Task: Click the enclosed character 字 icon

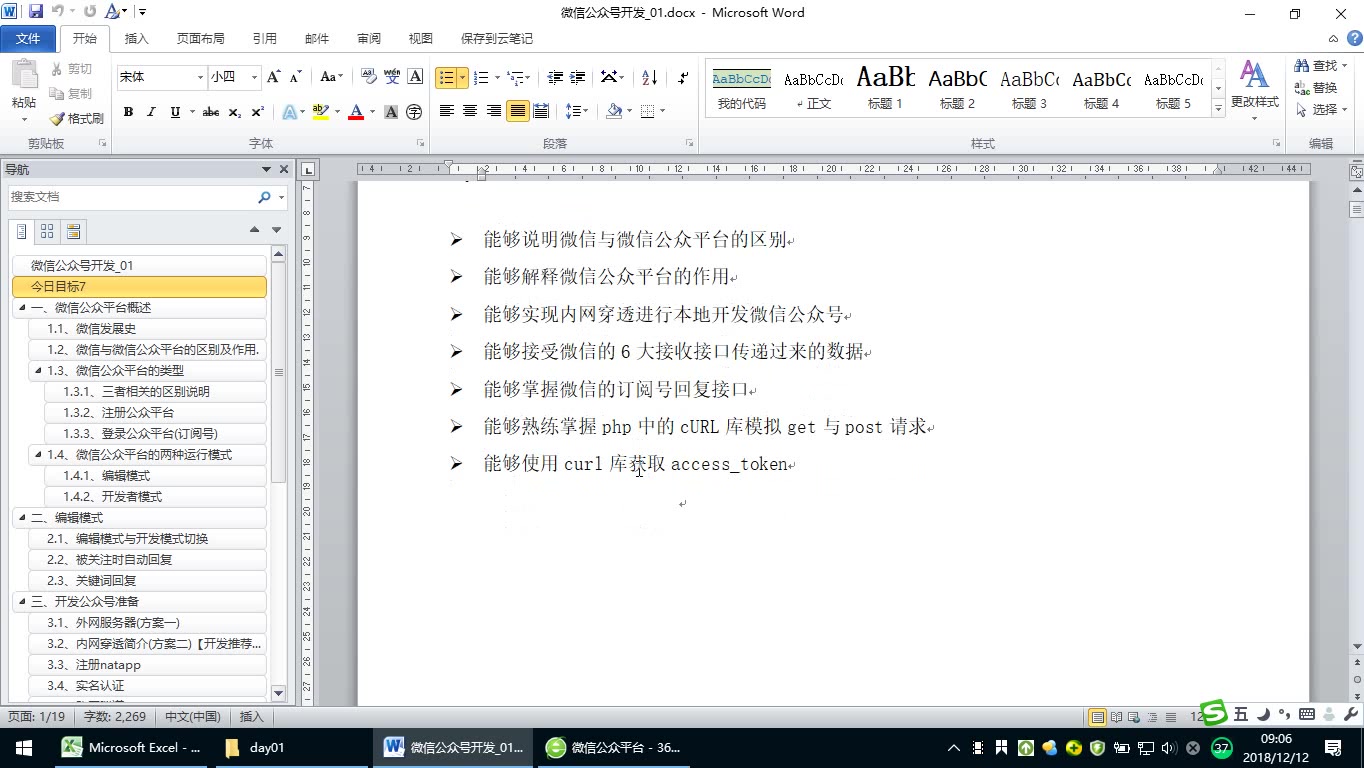Action: pos(414,112)
